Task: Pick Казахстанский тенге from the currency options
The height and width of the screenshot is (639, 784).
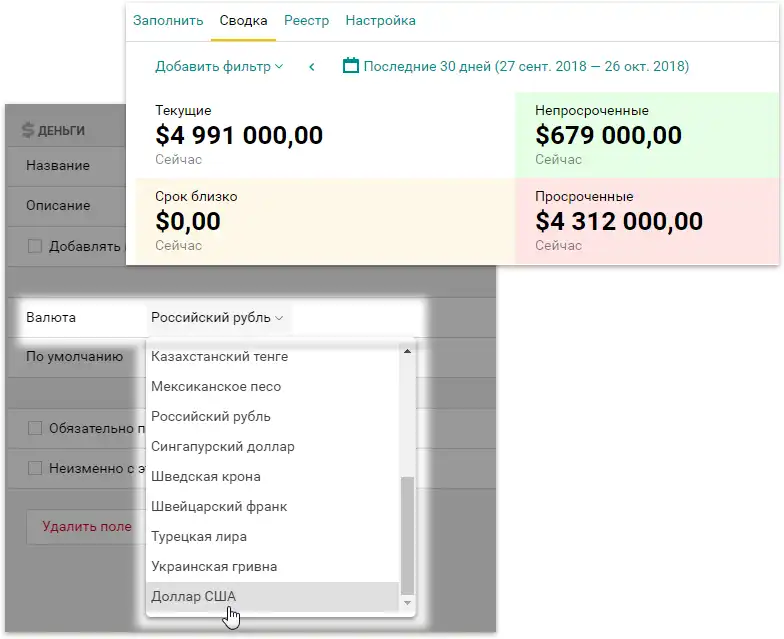Action: pyautogui.click(x=272, y=356)
